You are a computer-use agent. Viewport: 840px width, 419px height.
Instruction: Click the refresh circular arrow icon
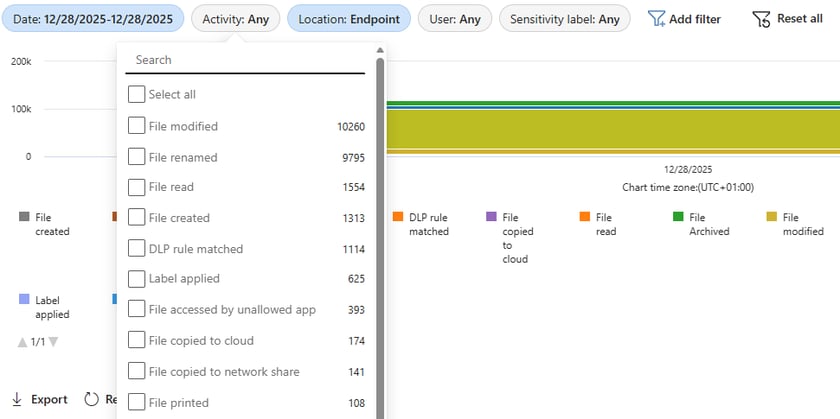tap(92, 399)
